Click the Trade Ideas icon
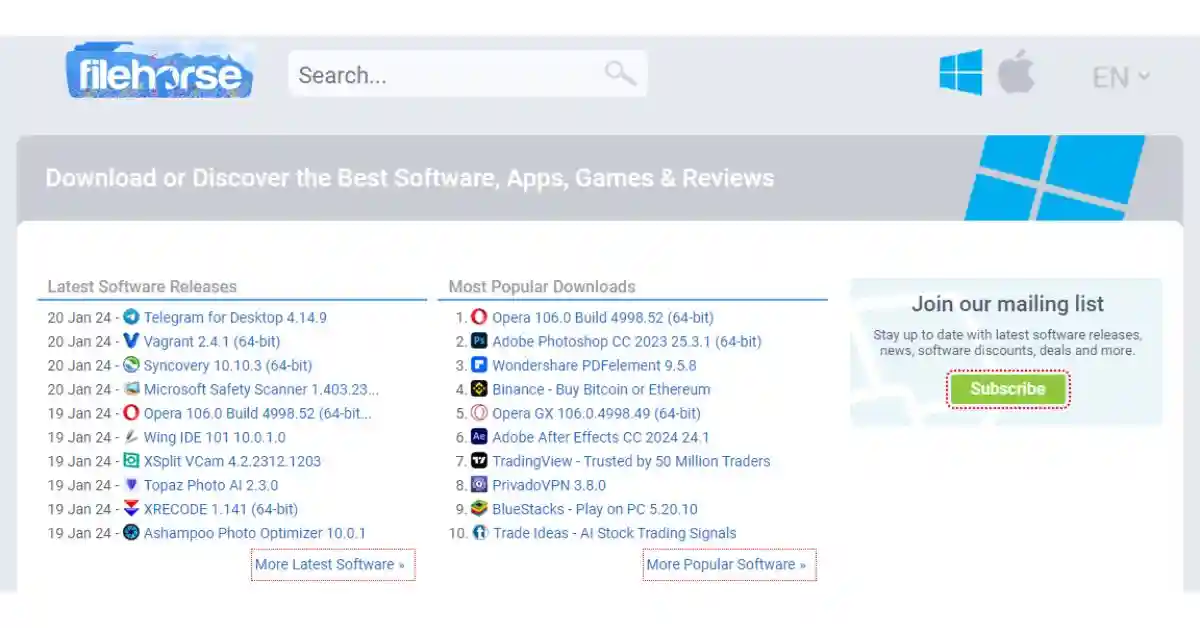The width and height of the screenshot is (1200, 628). (479, 533)
